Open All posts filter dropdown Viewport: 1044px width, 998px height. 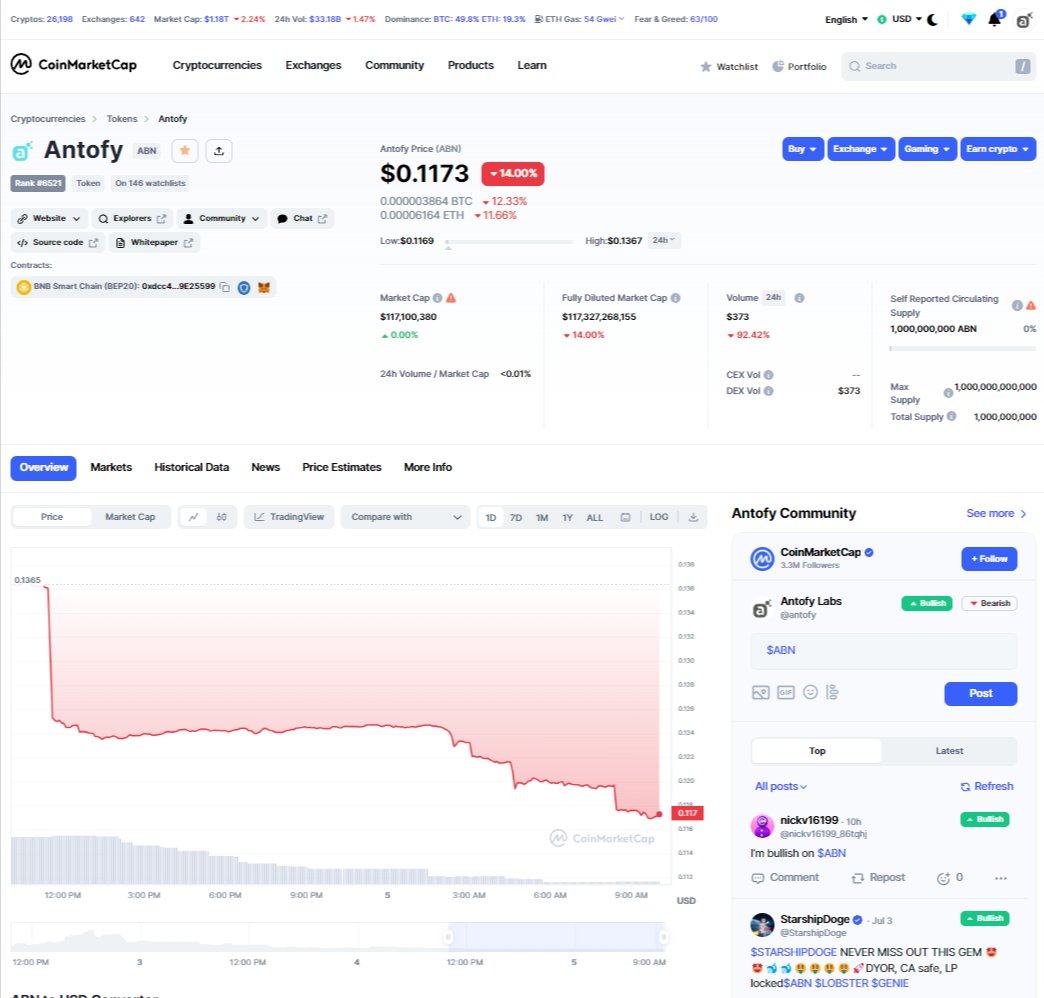point(780,786)
